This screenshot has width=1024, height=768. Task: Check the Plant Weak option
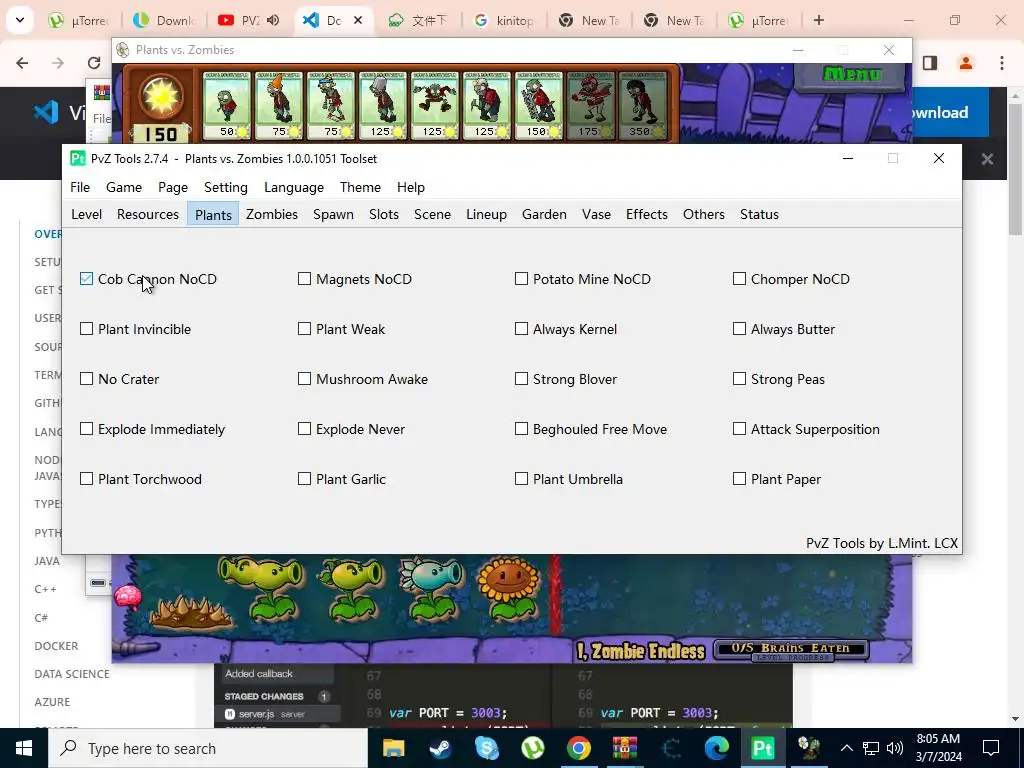coord(304,329)
